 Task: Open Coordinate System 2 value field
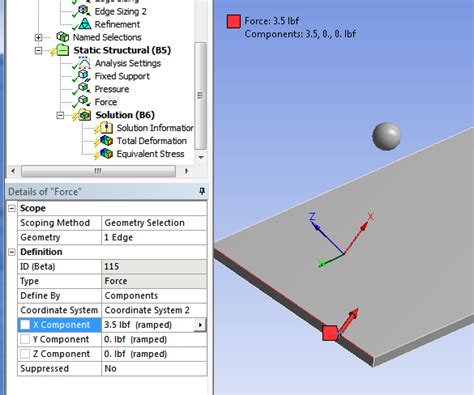[x=154, y=310]
